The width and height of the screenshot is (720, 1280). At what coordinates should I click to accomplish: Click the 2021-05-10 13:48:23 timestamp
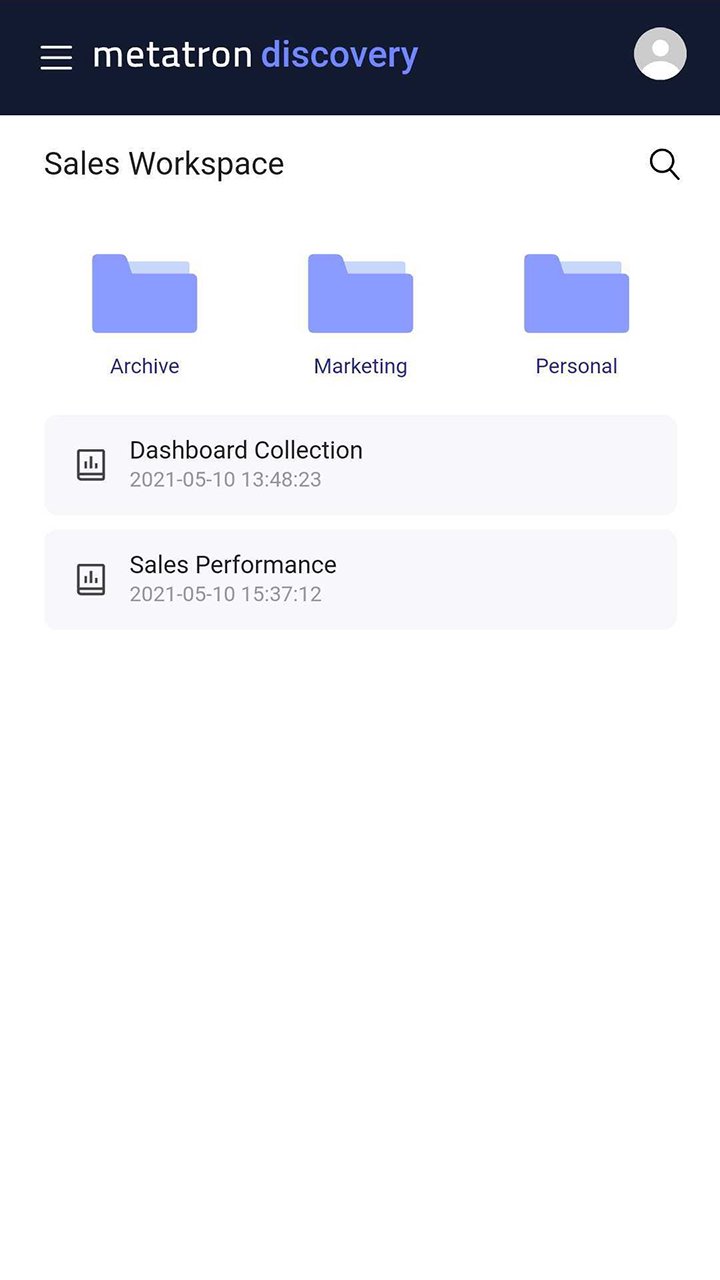point(225,480)
